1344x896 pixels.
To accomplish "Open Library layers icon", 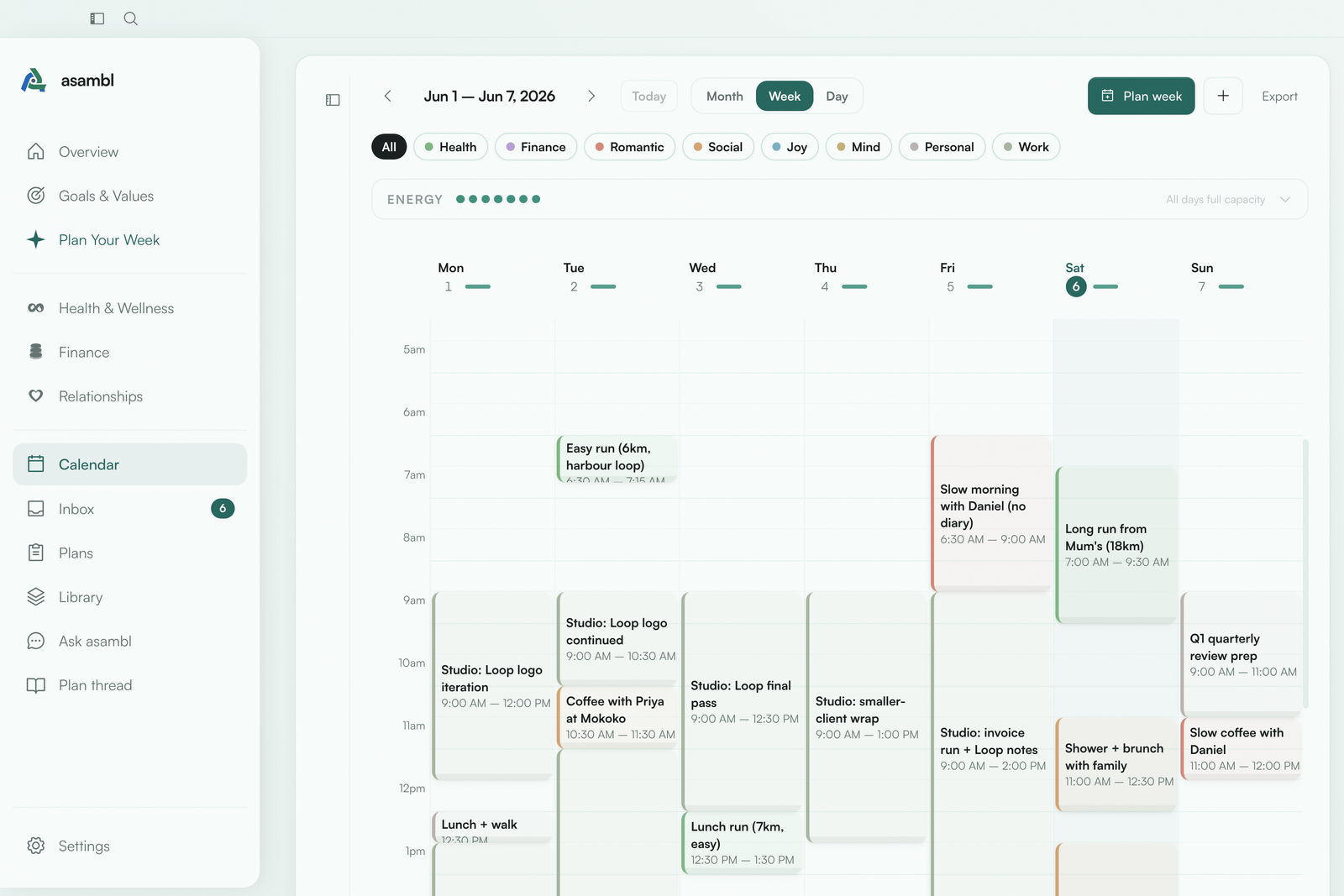I will coord(35,597).
